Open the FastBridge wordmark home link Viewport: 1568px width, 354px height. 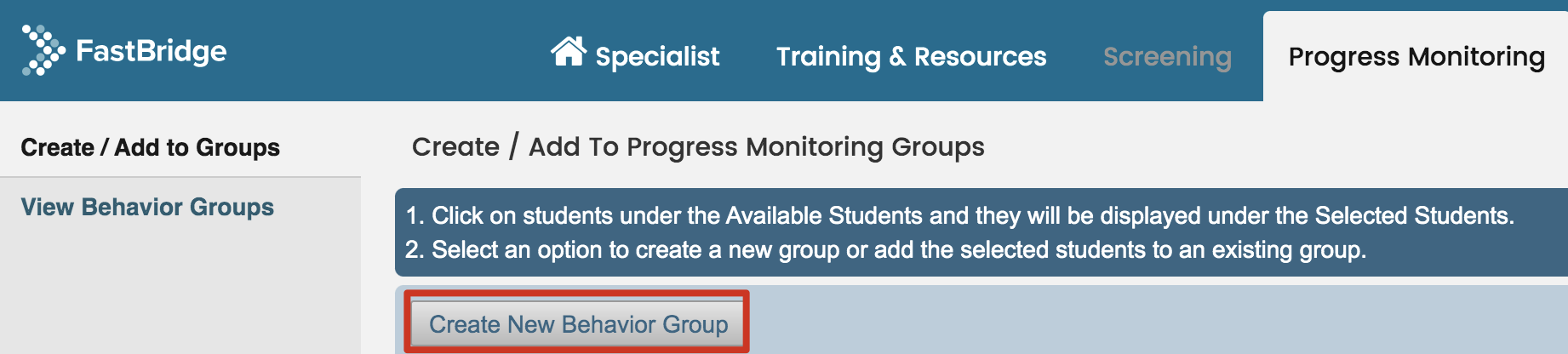(x=152, y=51)
